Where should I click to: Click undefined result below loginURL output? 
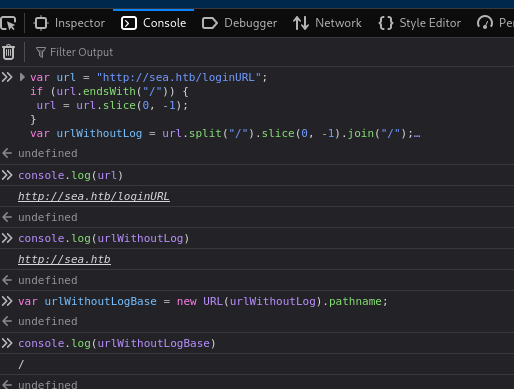[x=48, y=217]
